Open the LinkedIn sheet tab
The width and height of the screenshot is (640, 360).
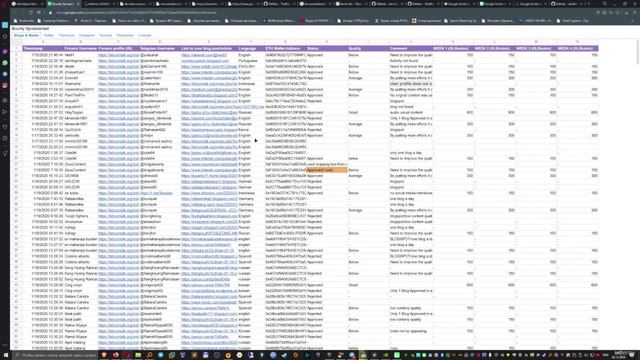pyautogui.click(x=144, y=36)
